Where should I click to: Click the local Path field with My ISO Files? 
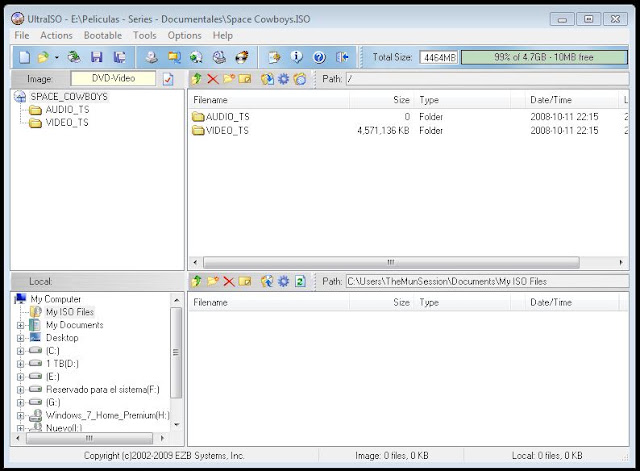(487, 282)
